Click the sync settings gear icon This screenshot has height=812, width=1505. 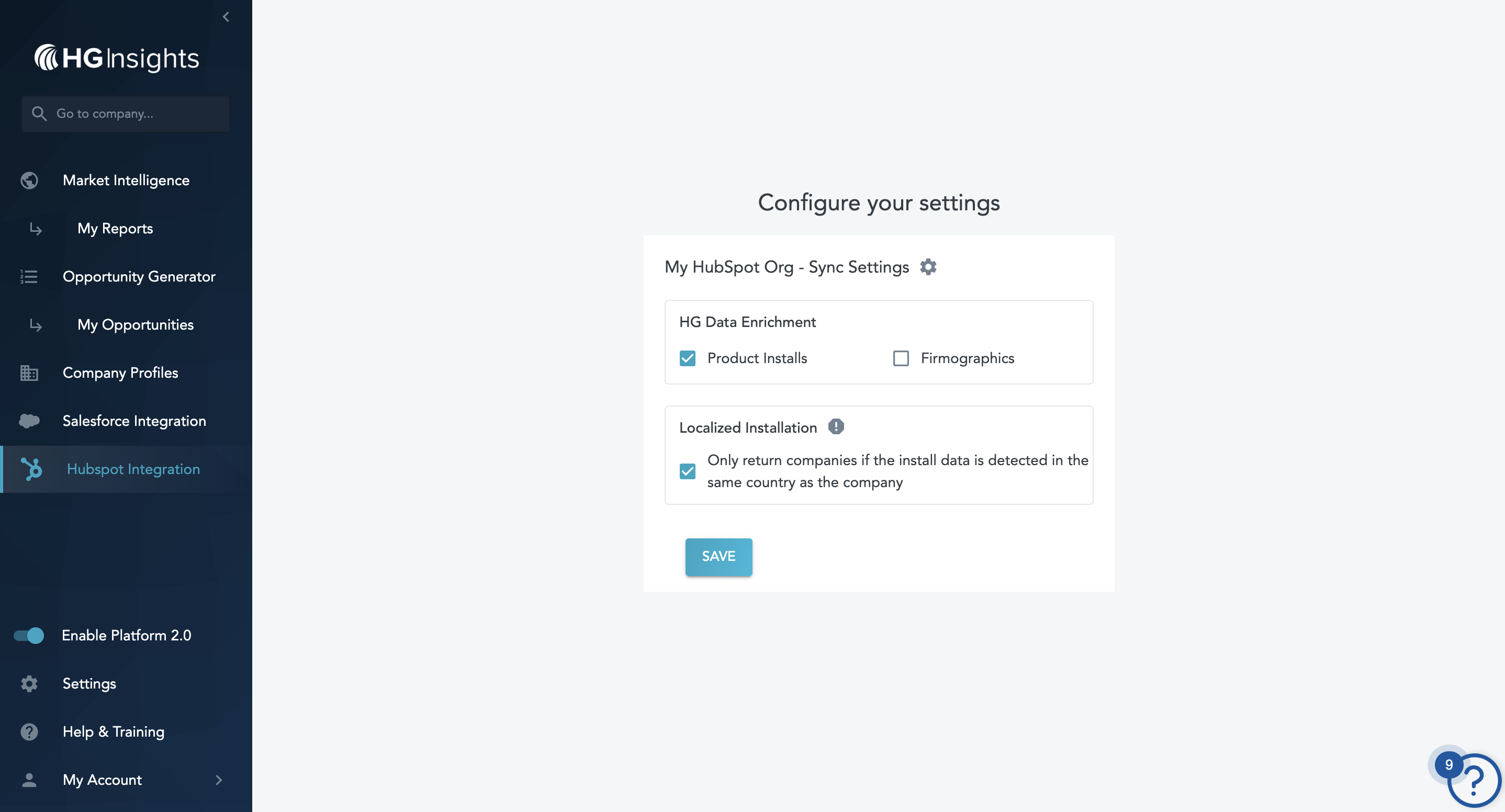click(928, 267)
